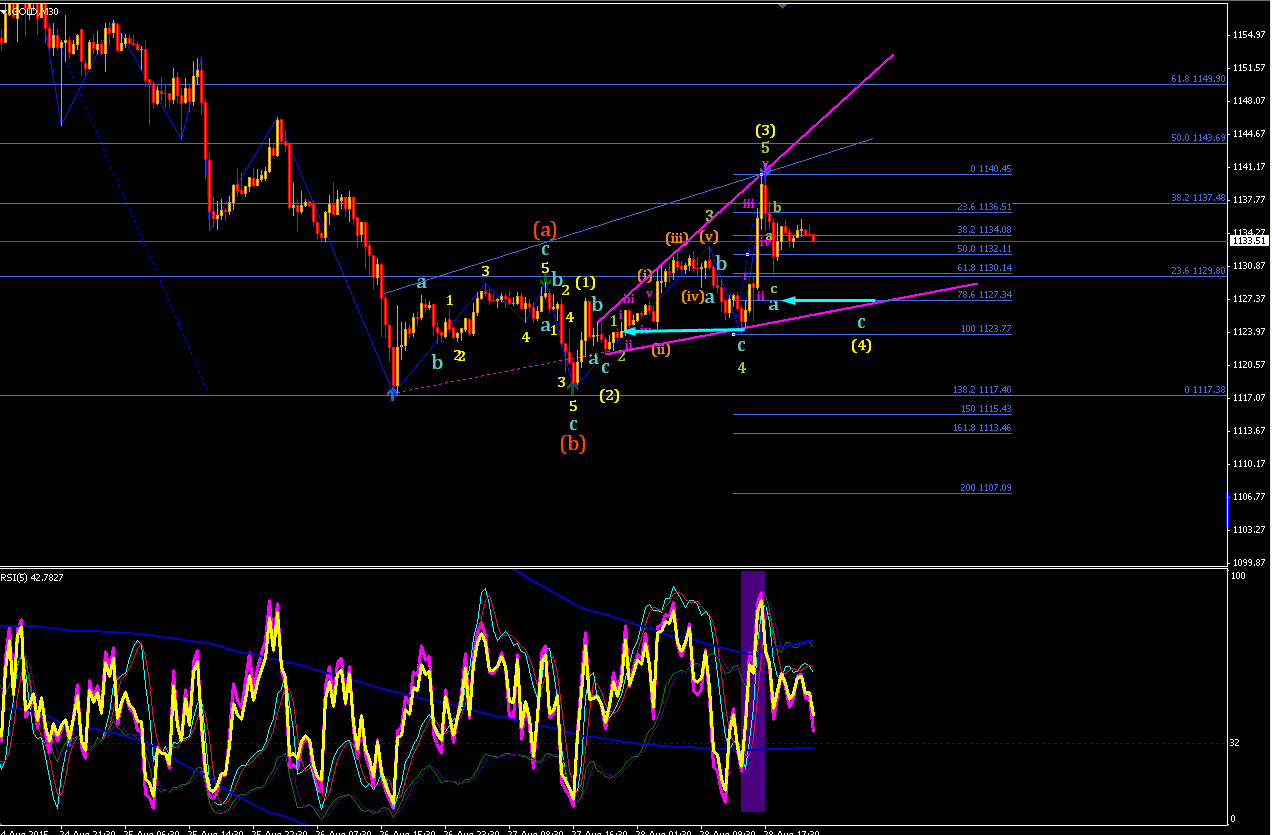Select the purple highlighted rectangle in the RSI pane
1272x835 pixels.
pos(753,691)
